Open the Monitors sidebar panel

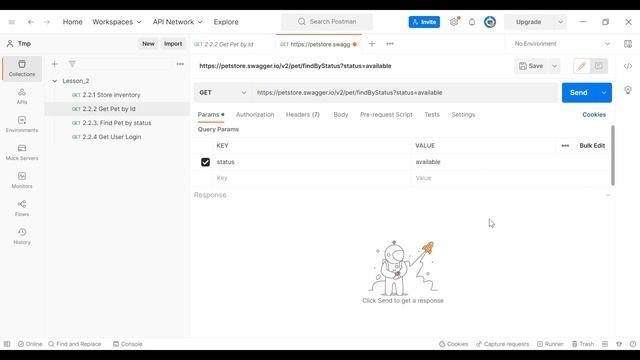coord(22,180)
